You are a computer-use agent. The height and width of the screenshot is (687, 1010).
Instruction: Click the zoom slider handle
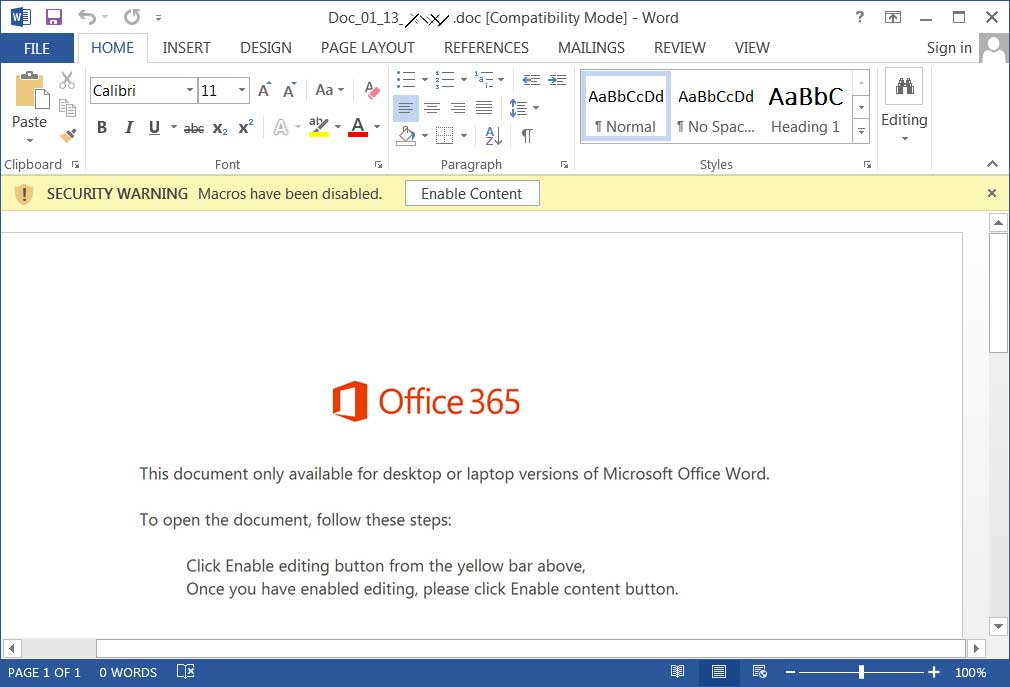(861, 672)
